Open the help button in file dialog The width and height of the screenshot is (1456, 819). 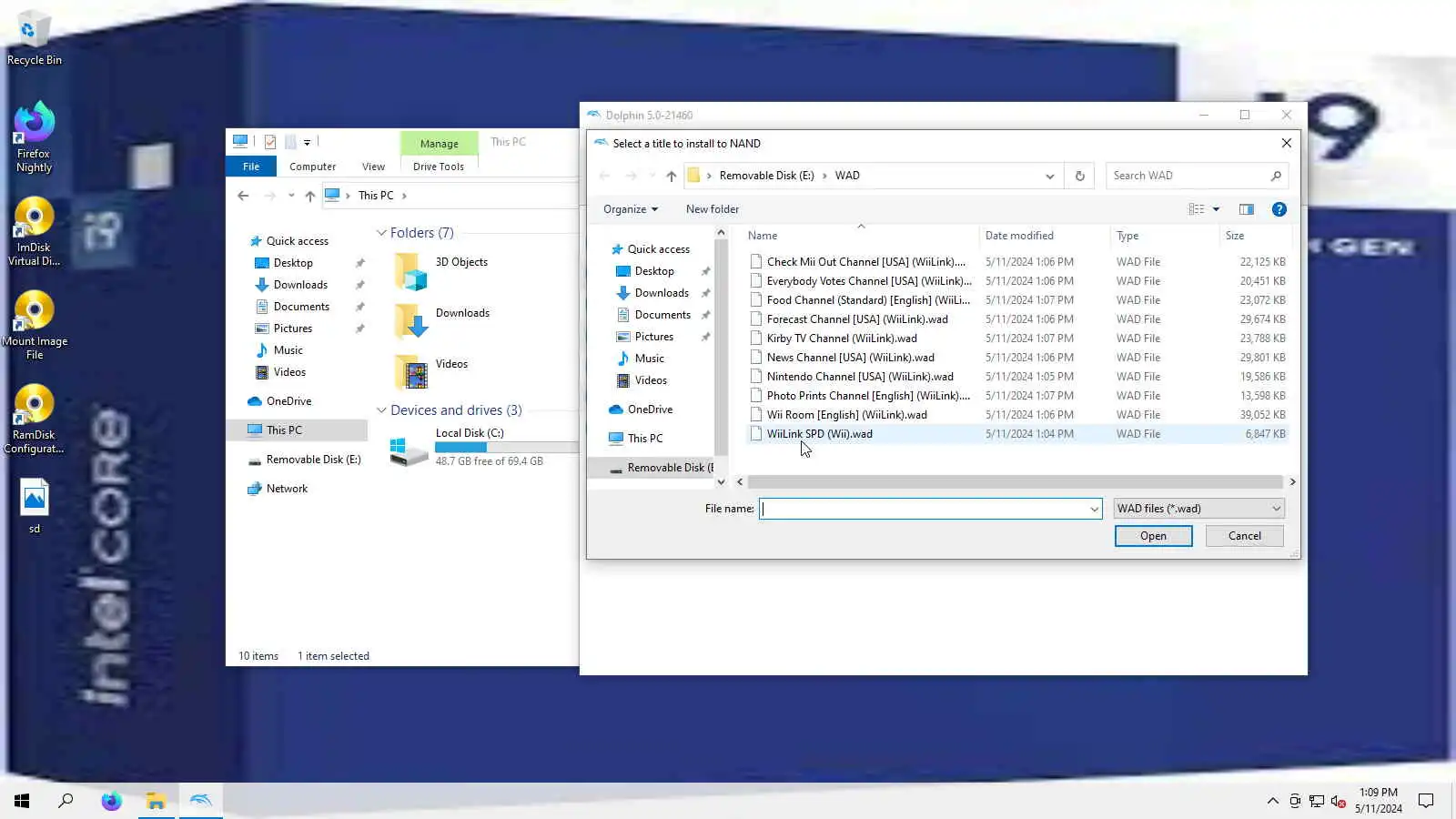(1279, 209)
